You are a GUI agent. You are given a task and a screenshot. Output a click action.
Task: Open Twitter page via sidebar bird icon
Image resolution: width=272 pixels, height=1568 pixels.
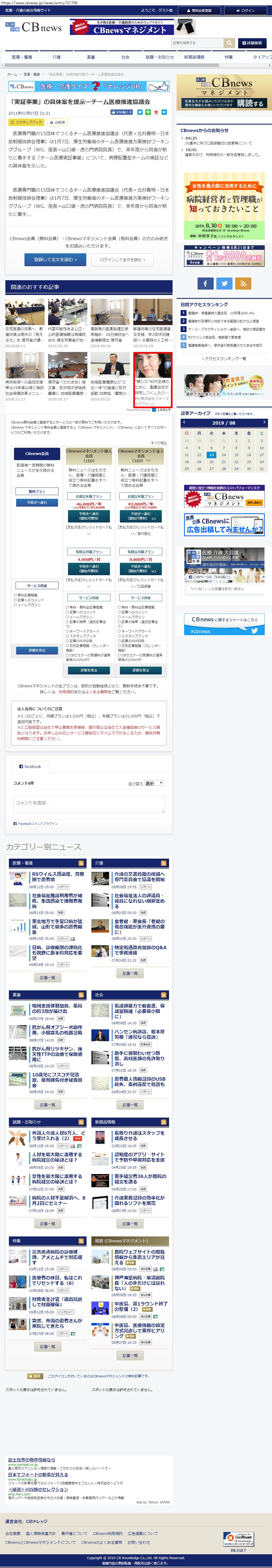pyautogui.click(x=224, y=283)
